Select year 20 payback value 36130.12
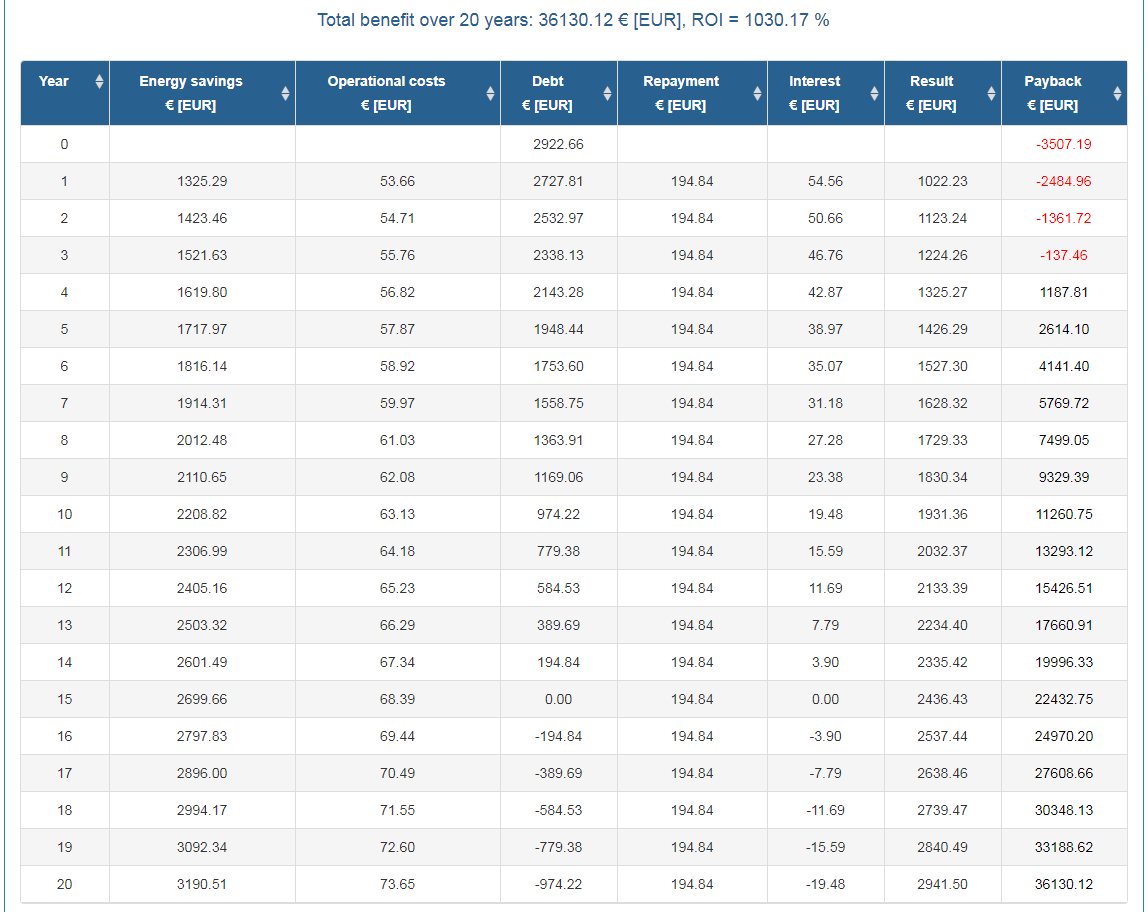This screenshot has height=912, width=1148. point(1063,884)
